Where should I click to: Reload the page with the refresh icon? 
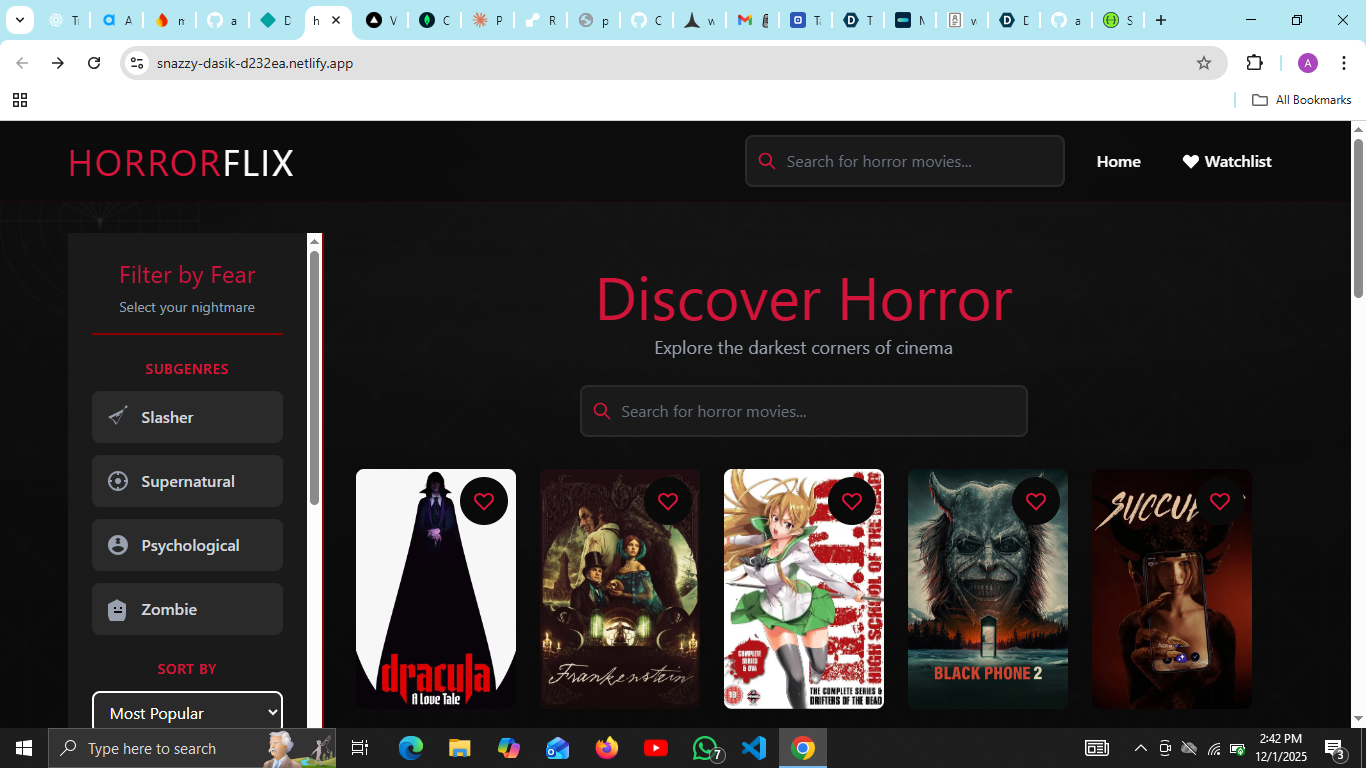pos(94,63)
